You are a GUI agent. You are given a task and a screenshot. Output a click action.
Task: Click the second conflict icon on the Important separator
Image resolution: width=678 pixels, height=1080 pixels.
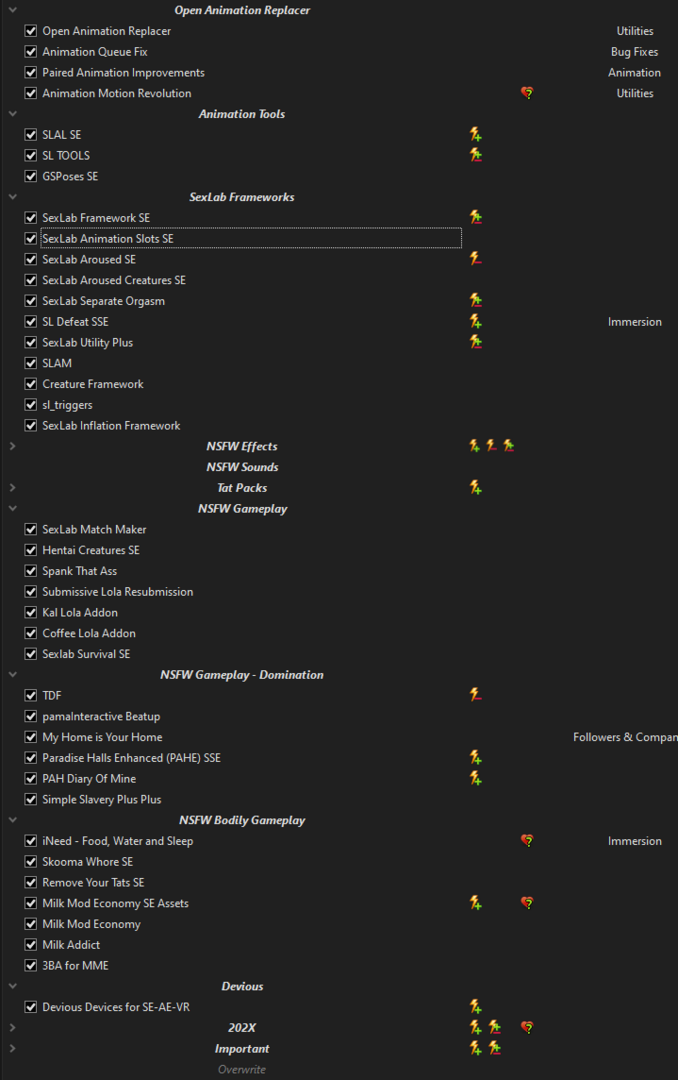(x=495, y=1048)
